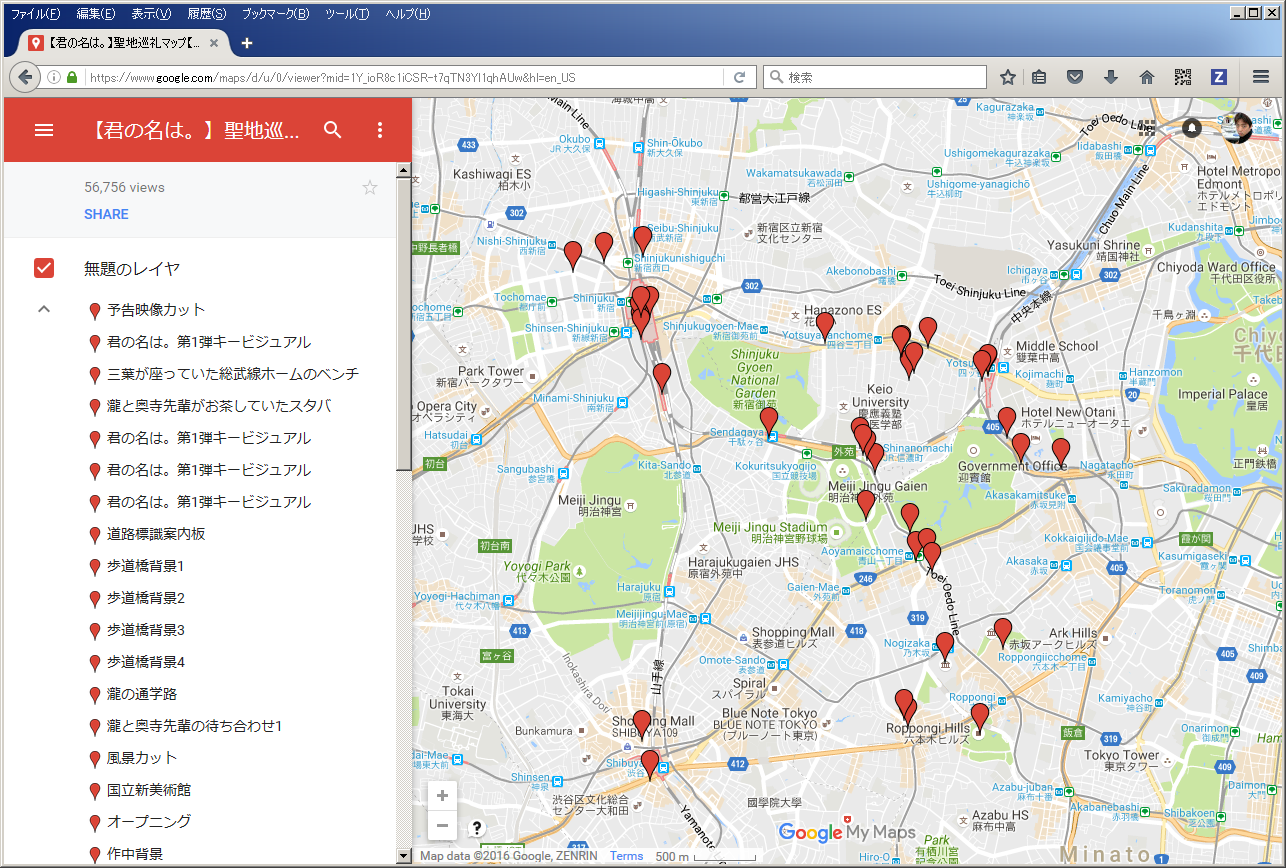This screenshot has height=868, width=1286.
Task: Click the green padlock site security icon
Action: (71, 77)
